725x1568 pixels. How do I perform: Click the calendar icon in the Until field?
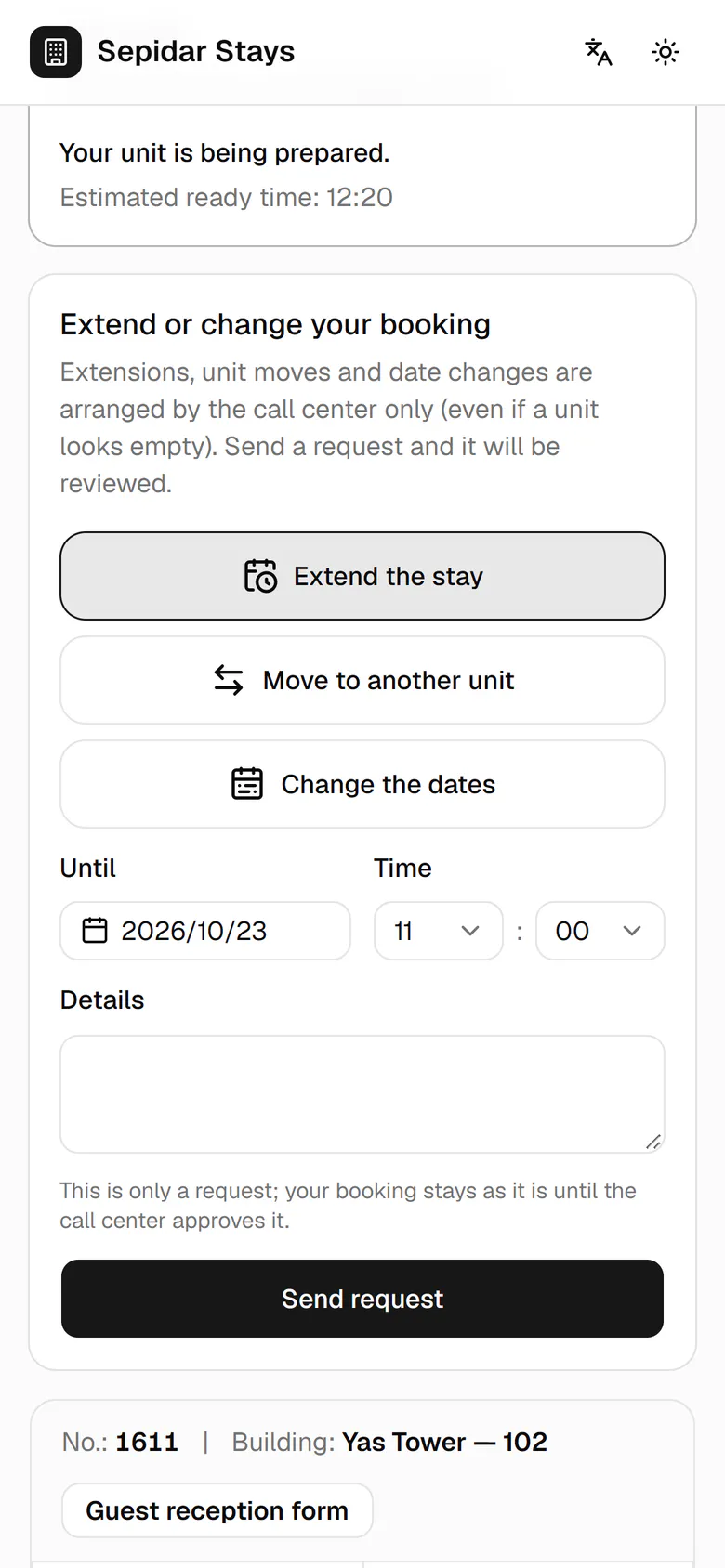click(x=95, y=931)
